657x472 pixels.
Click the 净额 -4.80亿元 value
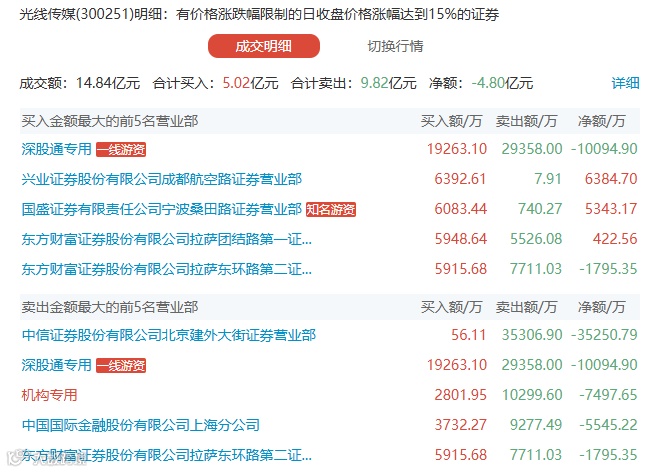click(502, 83)
